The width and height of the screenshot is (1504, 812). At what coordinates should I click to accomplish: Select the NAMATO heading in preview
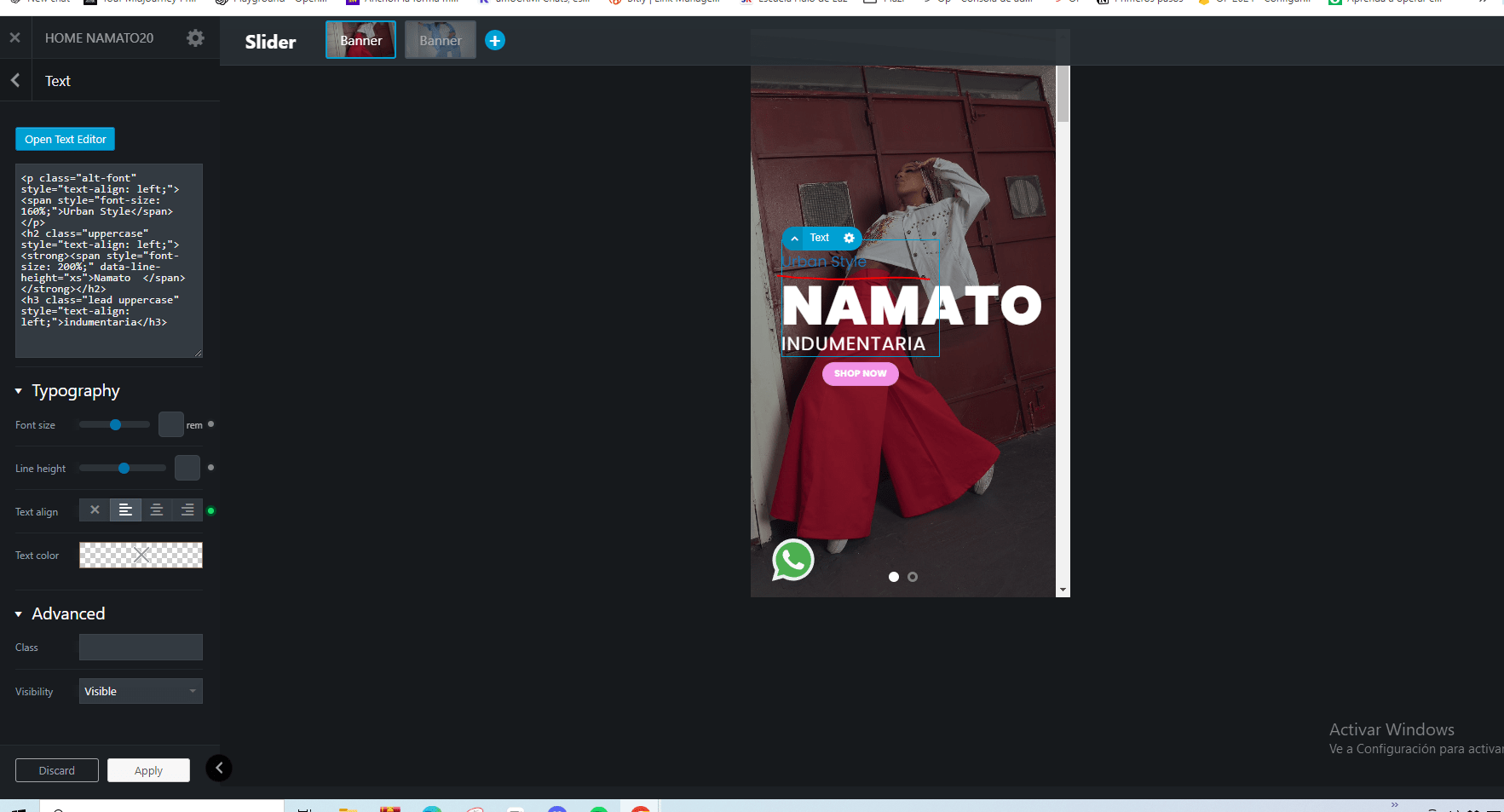[912, 305]
